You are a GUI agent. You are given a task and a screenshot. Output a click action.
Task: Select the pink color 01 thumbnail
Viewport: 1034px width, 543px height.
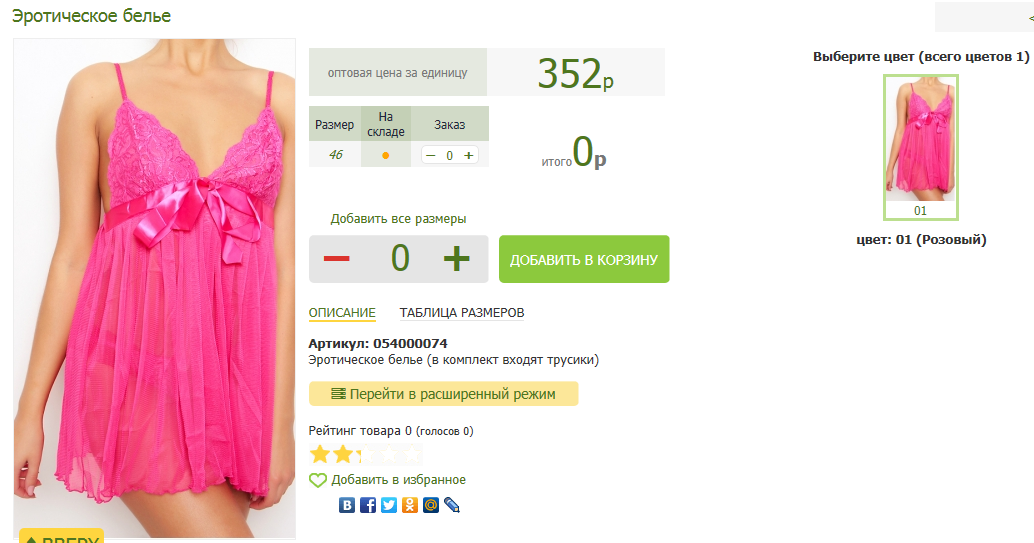click(921, 146)
